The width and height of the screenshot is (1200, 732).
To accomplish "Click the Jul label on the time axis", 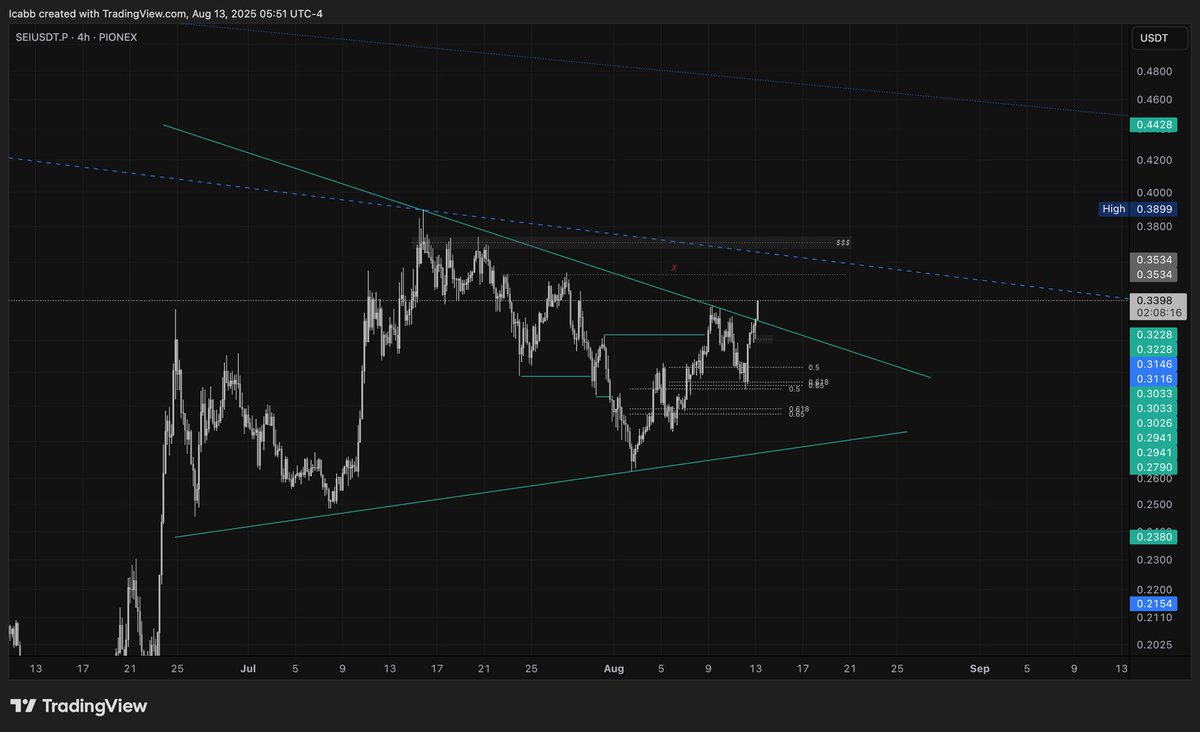I will pyautogui.click(x=249, y=668).
